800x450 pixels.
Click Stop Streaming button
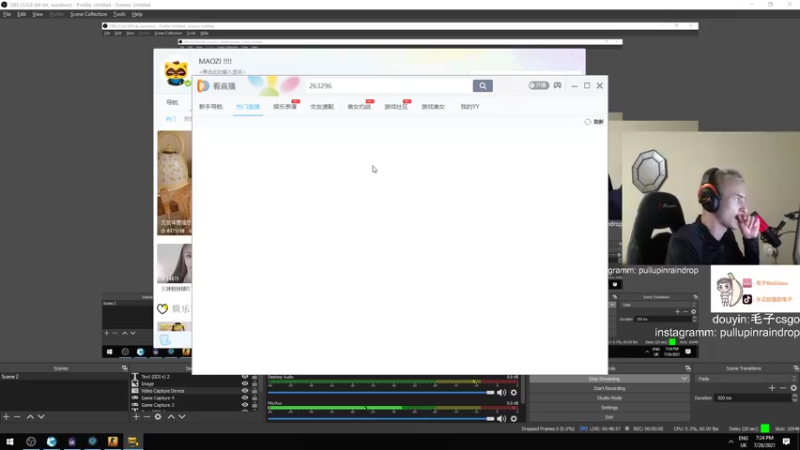604,379
